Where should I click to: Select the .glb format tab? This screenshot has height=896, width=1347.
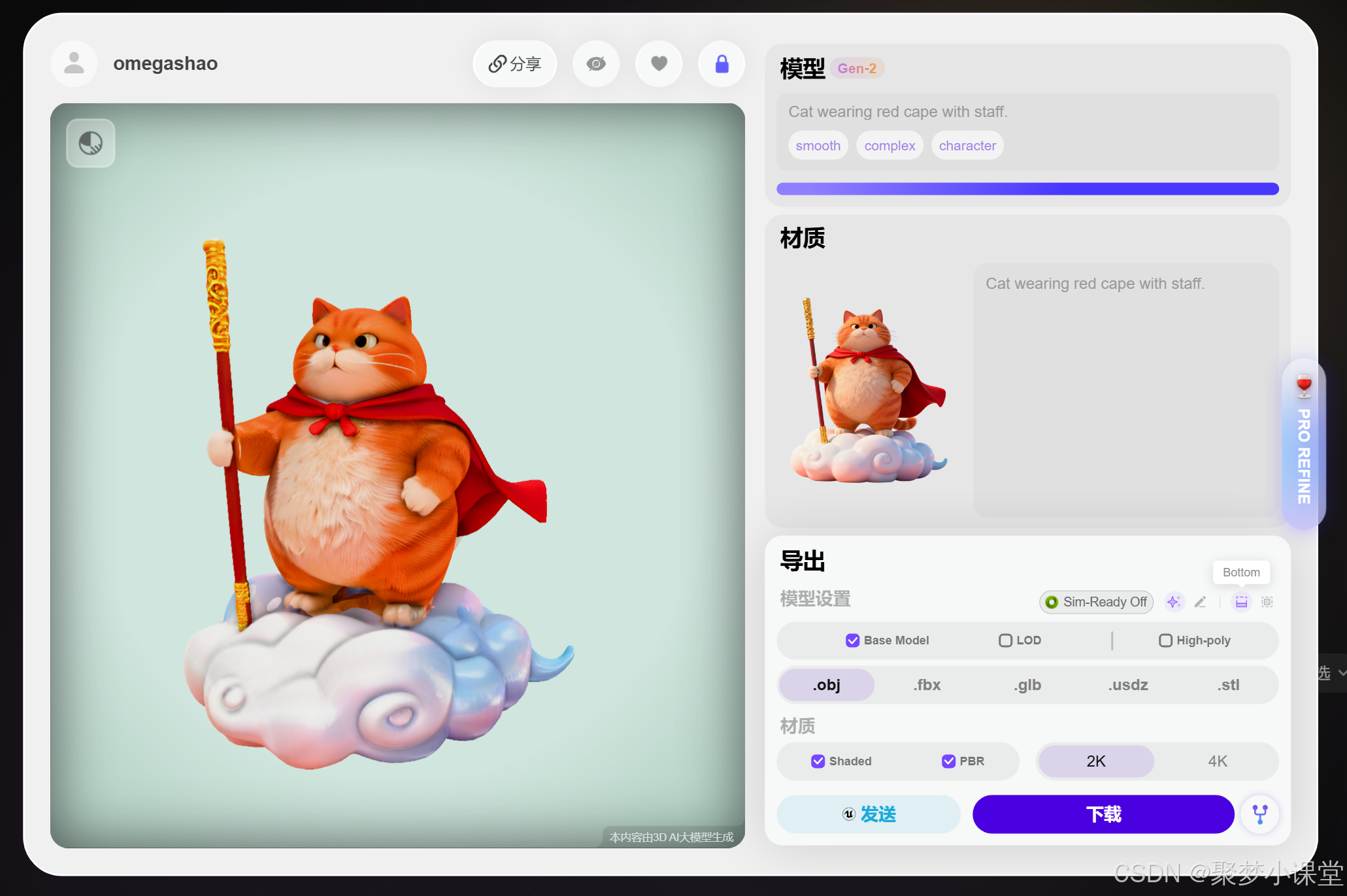1027,685
